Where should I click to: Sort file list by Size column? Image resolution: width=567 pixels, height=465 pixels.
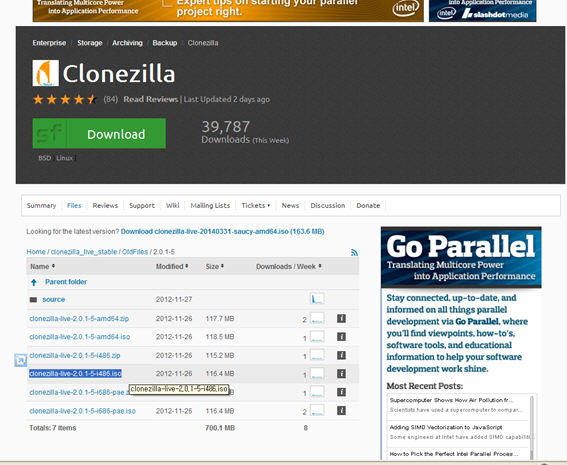point(215,266)
